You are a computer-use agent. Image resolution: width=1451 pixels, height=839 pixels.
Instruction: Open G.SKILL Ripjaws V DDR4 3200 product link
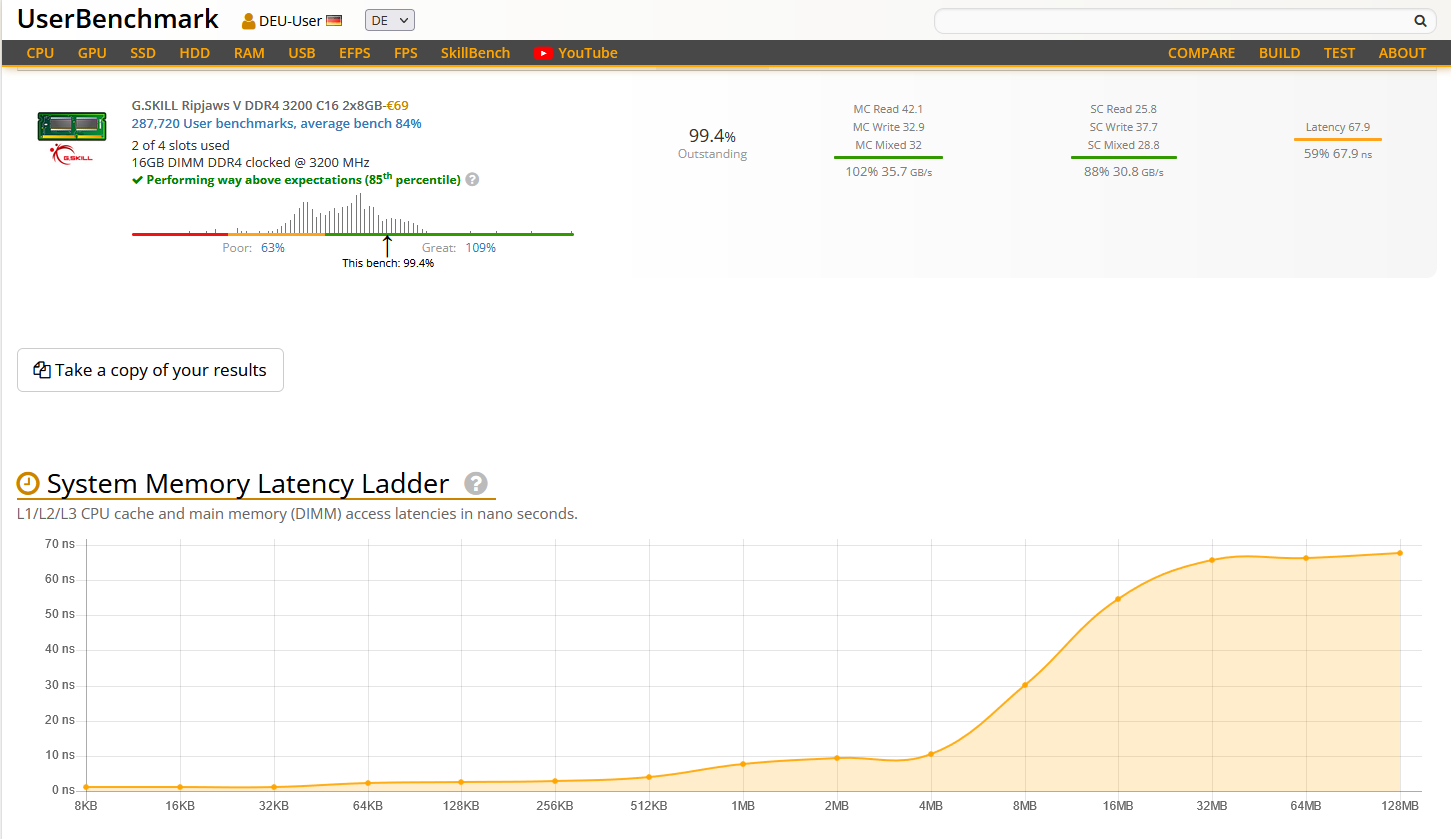257,105
